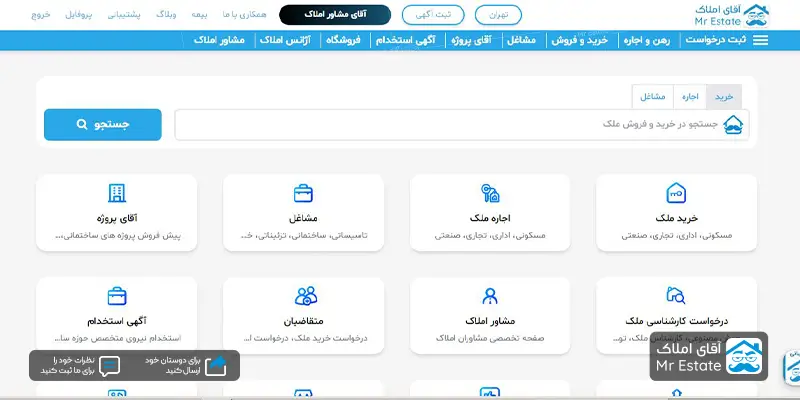Open مشاور املاک in blue navigation bar
This screenshot has height=400, width=800.
219,40
